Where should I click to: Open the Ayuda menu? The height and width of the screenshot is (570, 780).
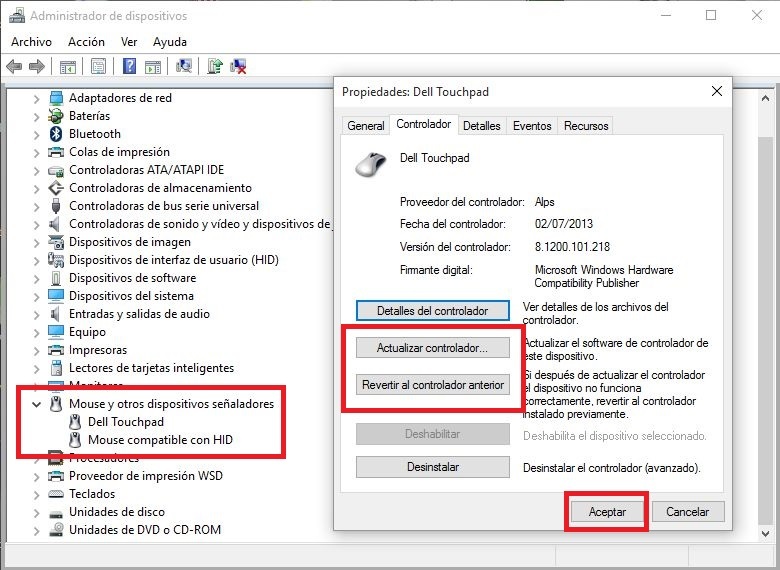(170, 42)
